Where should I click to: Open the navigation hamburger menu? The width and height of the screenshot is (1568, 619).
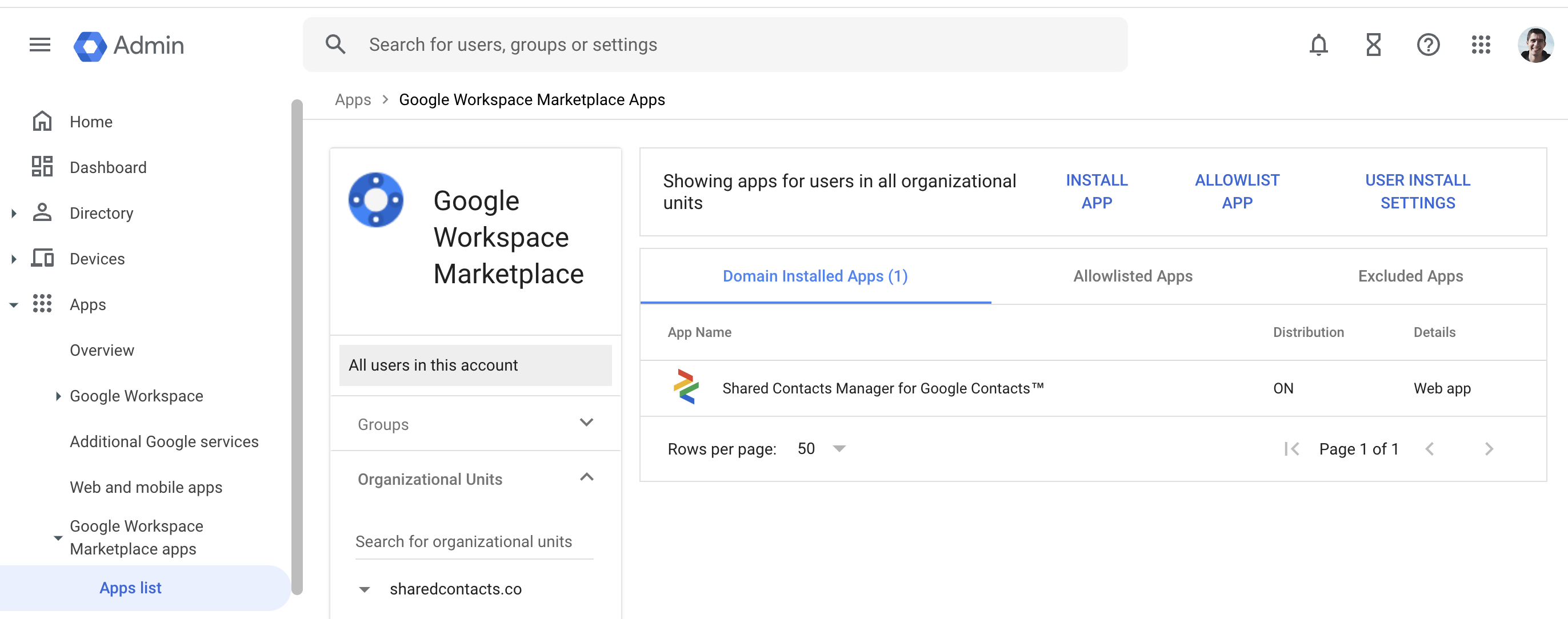coord(39,45)
